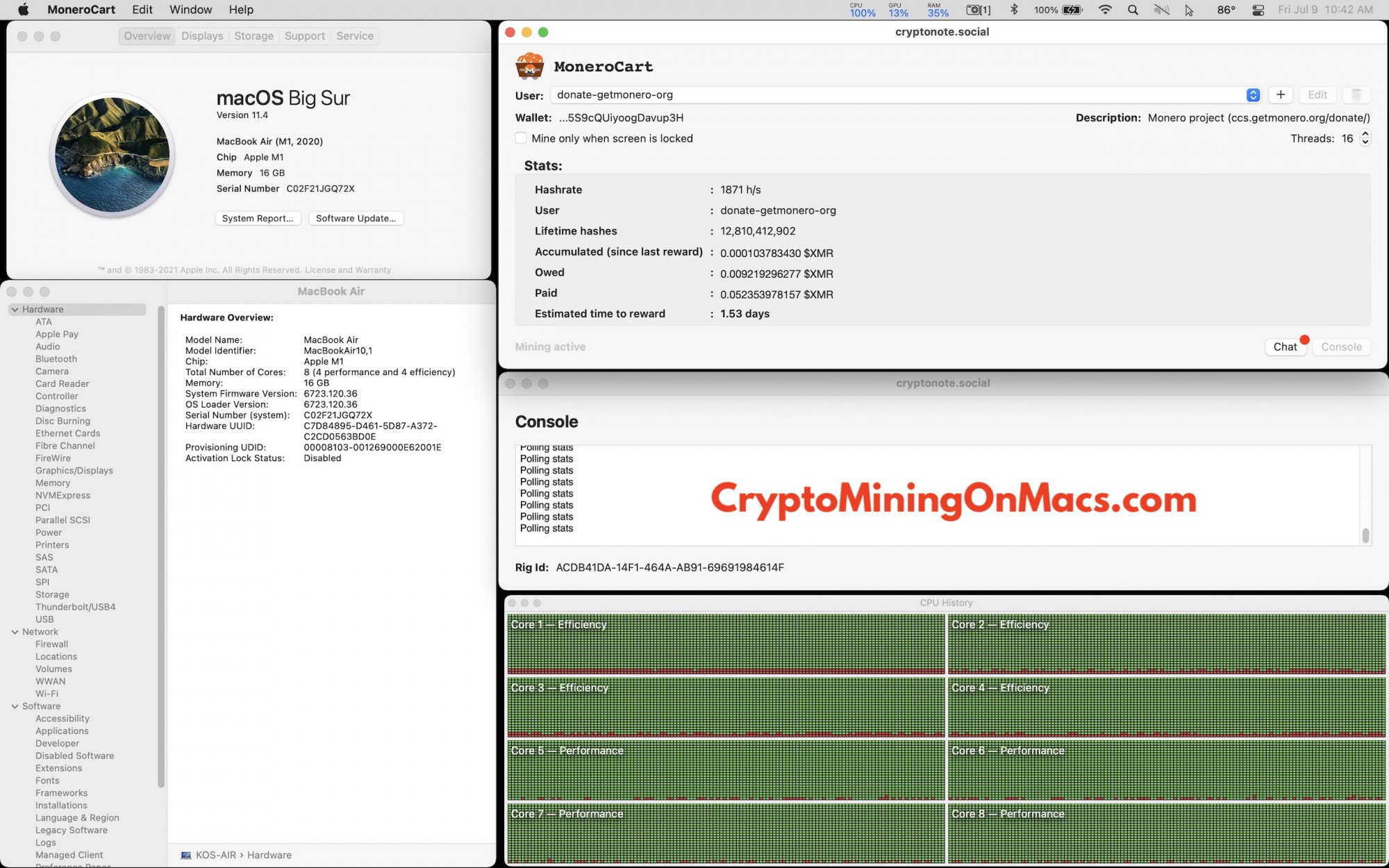Viewport: 1389px width, 868px height.
Task: Click the battery icon in menu bar
Action: [1075, 9]
